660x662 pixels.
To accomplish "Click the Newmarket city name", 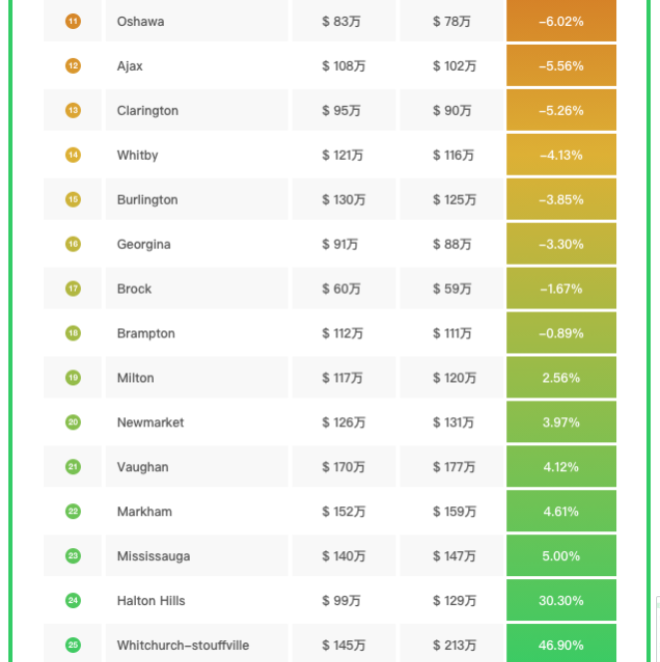I will point(150,423).
